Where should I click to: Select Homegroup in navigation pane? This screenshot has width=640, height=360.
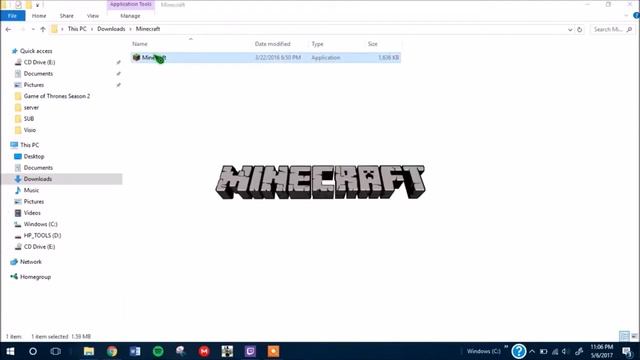pyautogui.click(x=35, y=277)
